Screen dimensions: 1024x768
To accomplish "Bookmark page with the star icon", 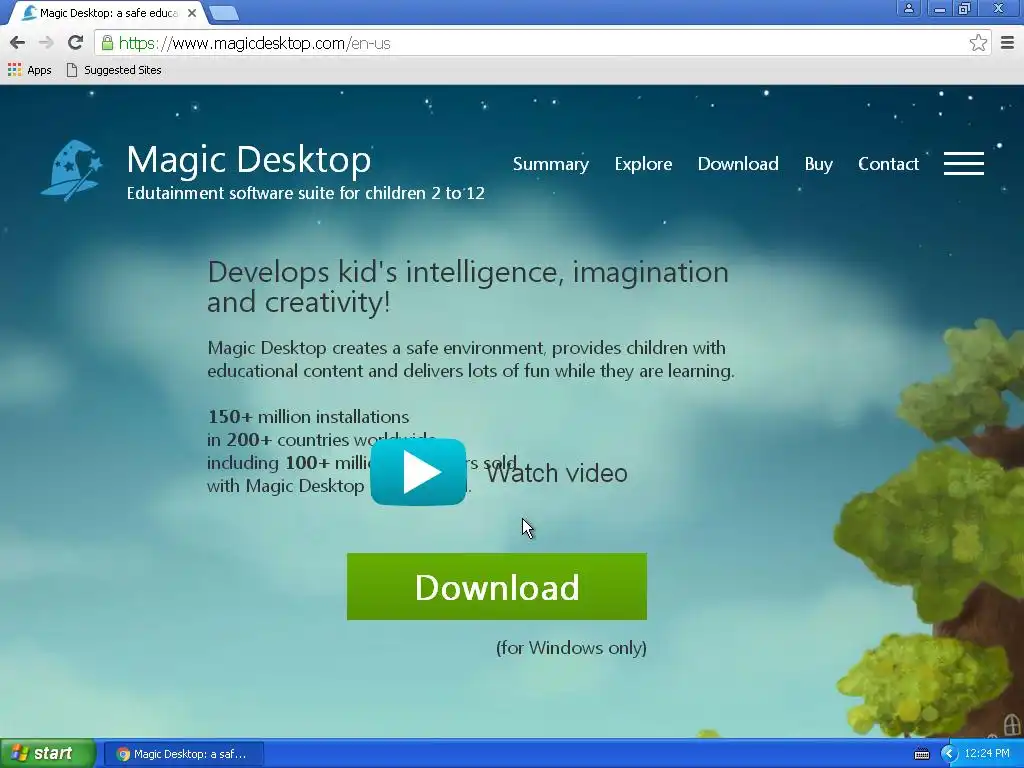I will [x=978, y=43].
